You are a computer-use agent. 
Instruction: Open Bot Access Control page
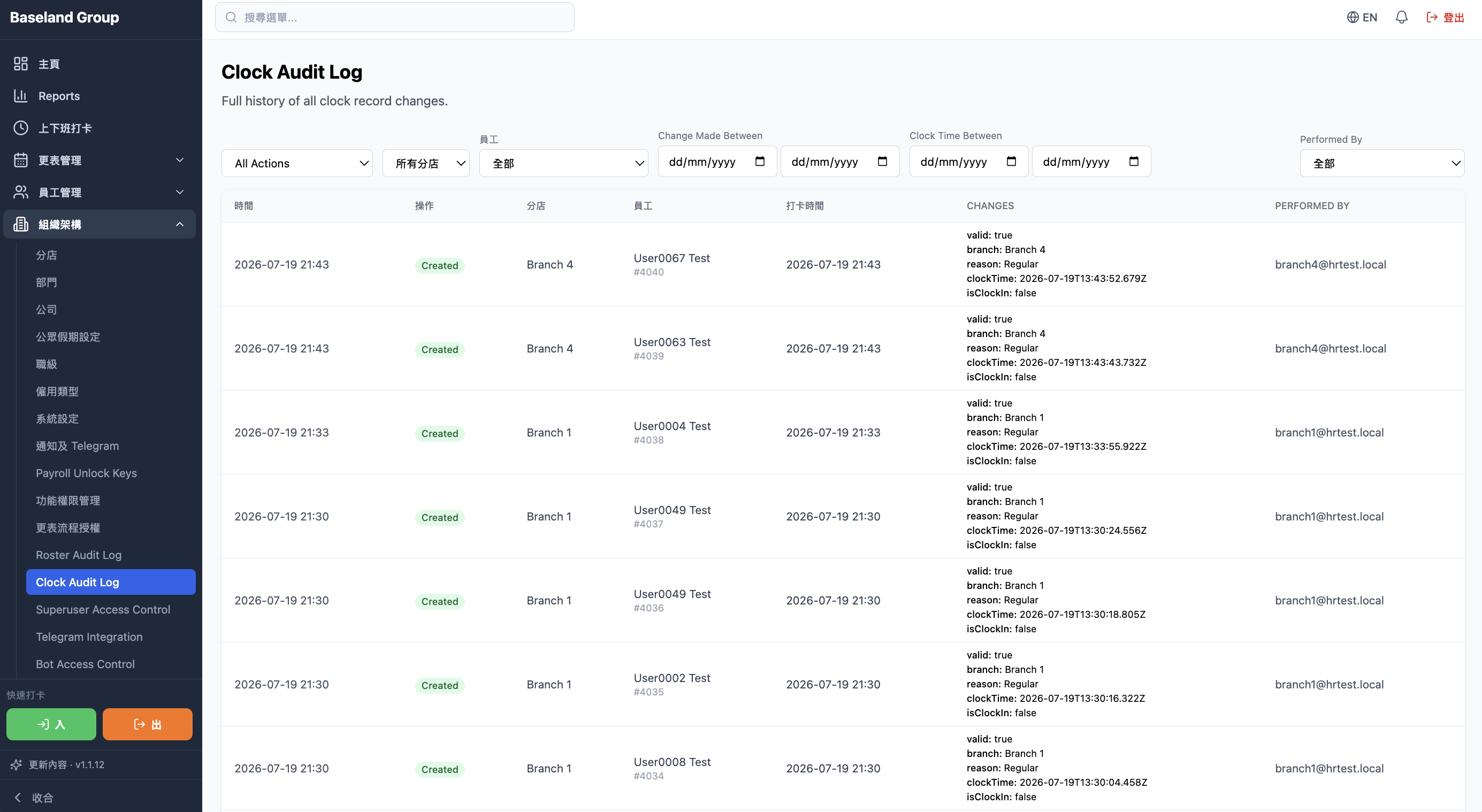tap(110, 664)
